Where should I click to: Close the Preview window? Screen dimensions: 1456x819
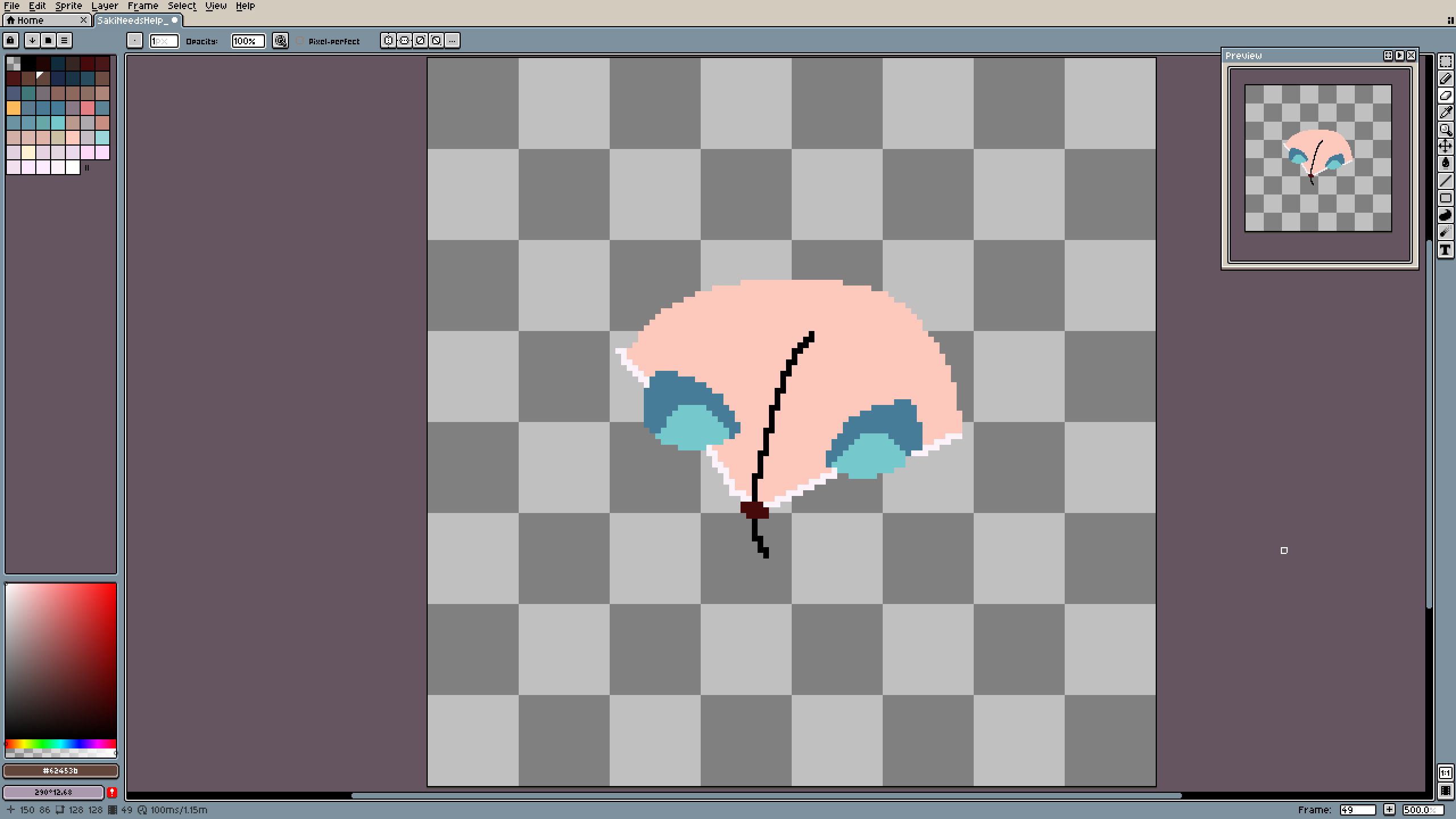1411,55
